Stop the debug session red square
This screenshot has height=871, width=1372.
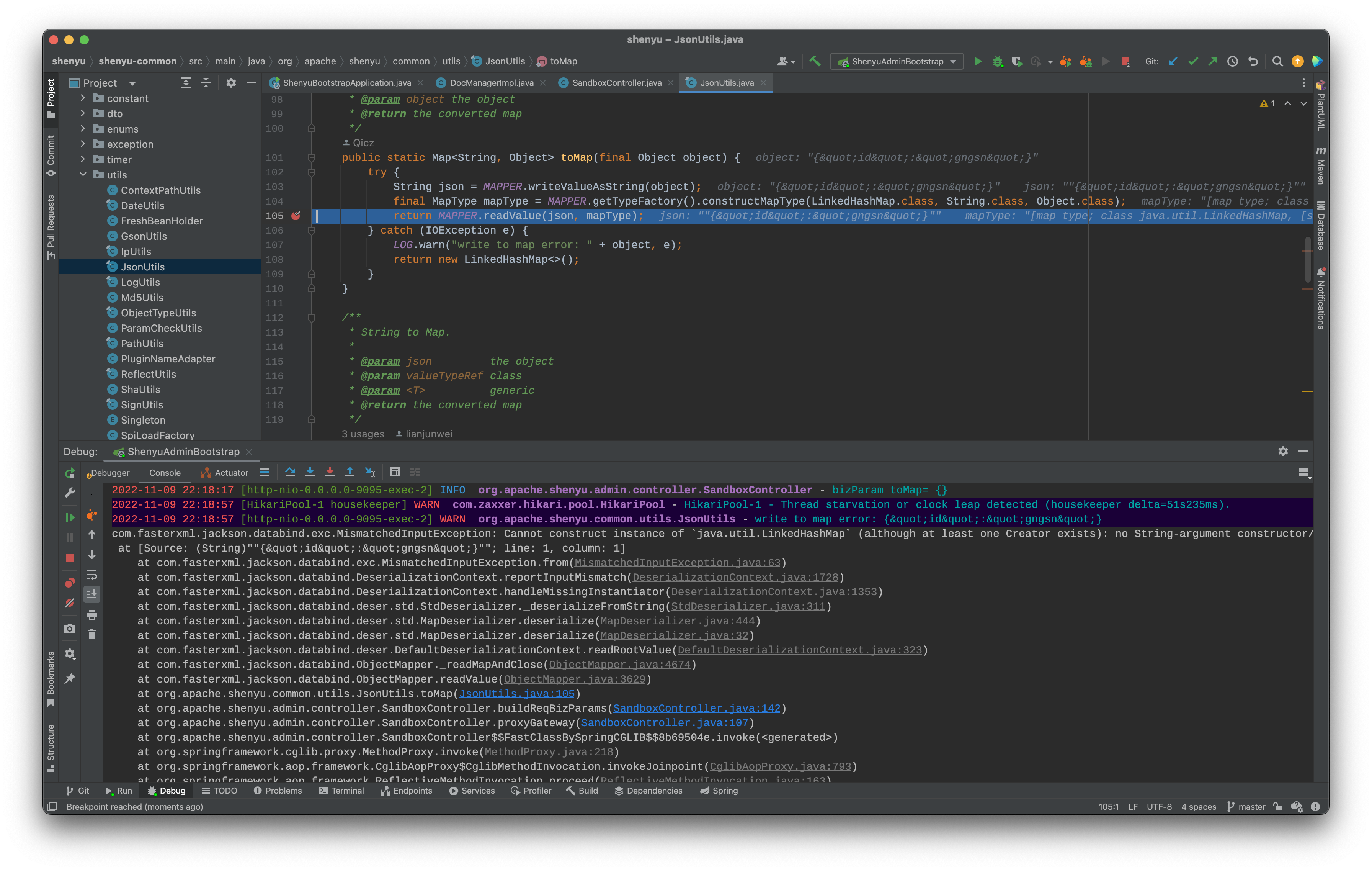(70, 557)
